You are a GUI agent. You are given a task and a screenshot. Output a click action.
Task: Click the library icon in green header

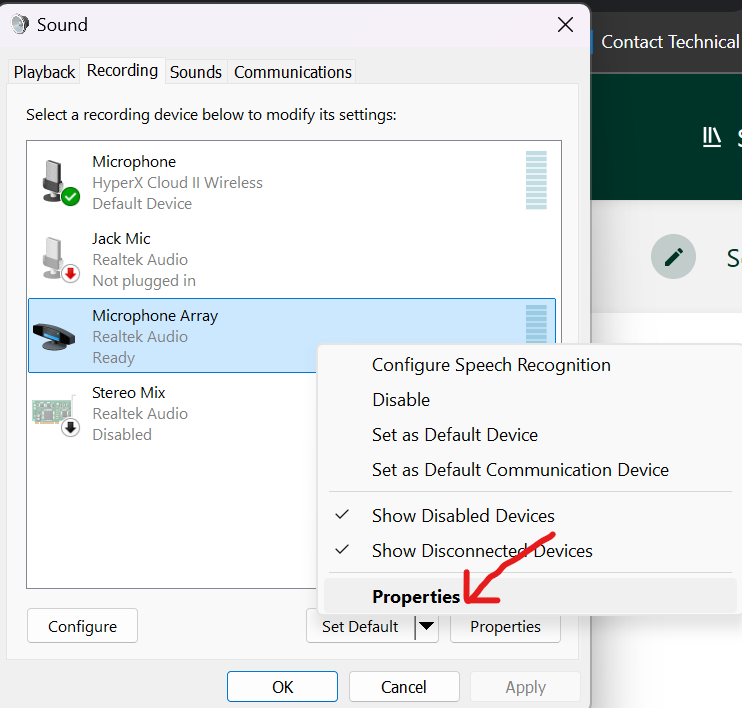point(712,137)
